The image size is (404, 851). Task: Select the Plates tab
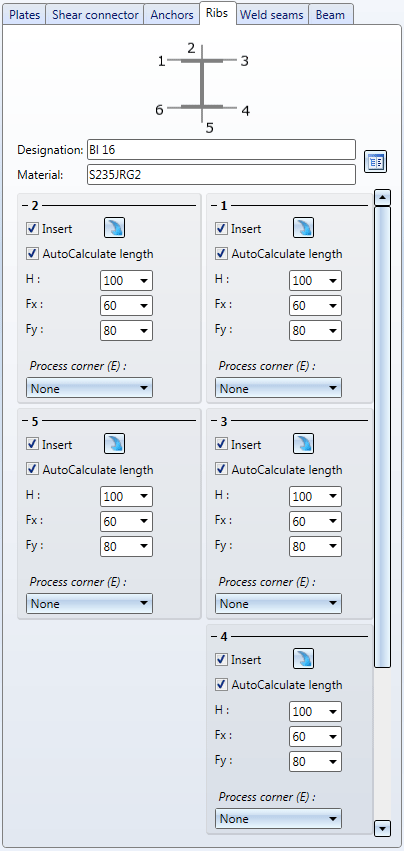(24, 15)
